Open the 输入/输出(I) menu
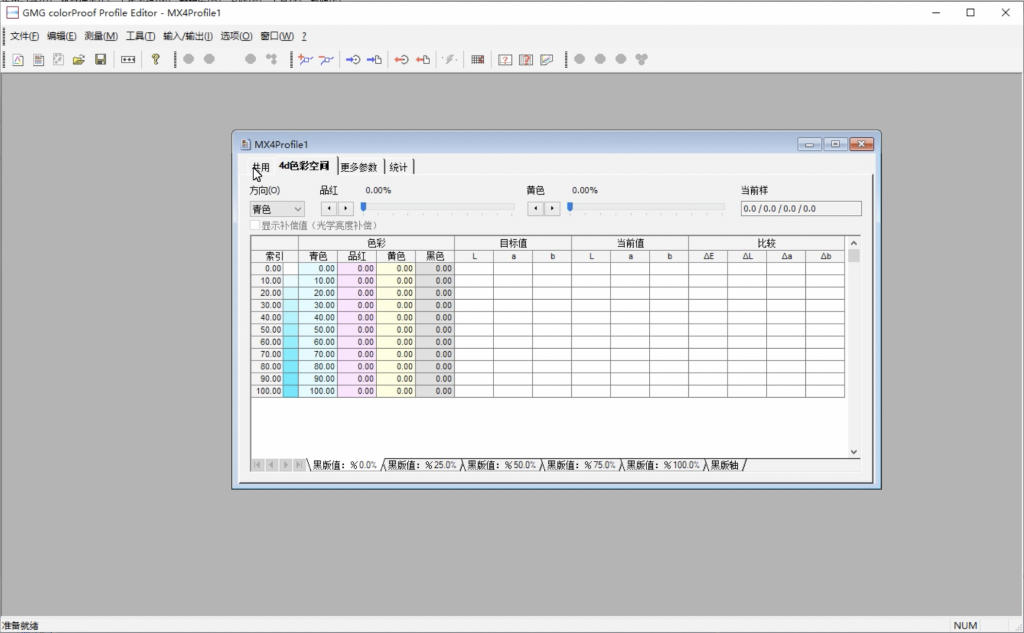This screenshot has height=633, width=1024. point(187,36)
